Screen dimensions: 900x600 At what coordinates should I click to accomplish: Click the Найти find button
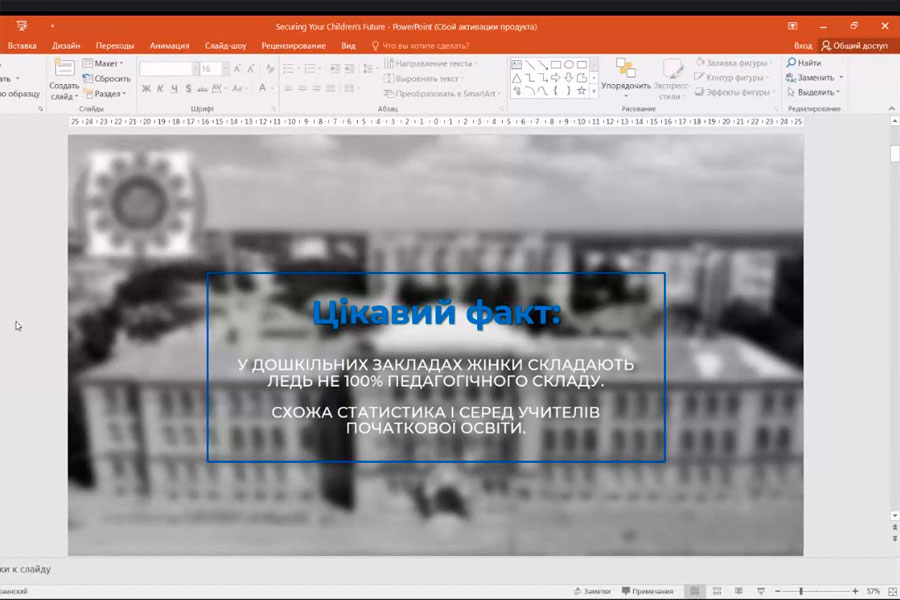(804, 63)
